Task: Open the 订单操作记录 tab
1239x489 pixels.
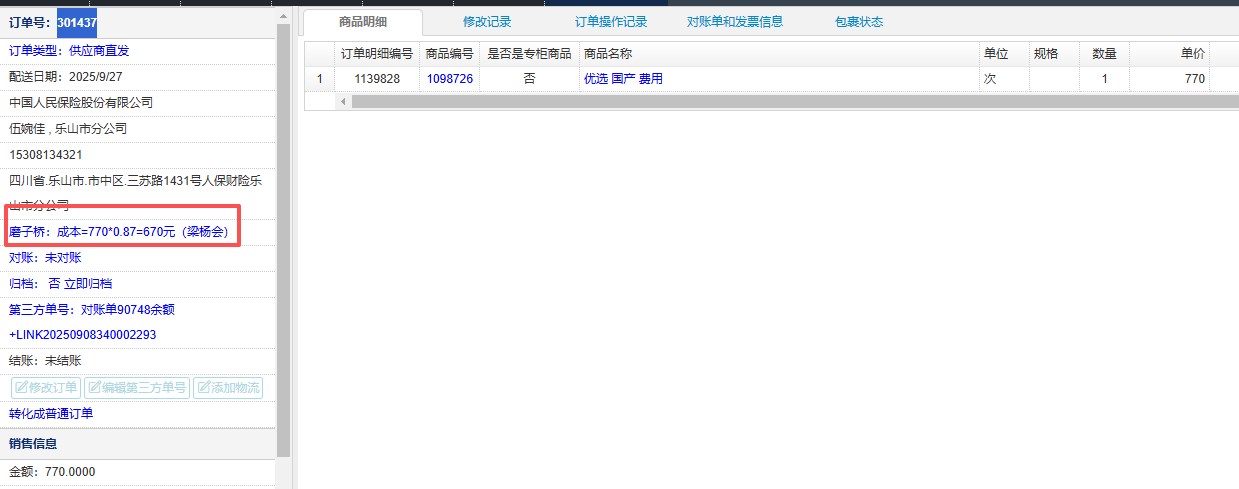Action: tap(610, 22)
